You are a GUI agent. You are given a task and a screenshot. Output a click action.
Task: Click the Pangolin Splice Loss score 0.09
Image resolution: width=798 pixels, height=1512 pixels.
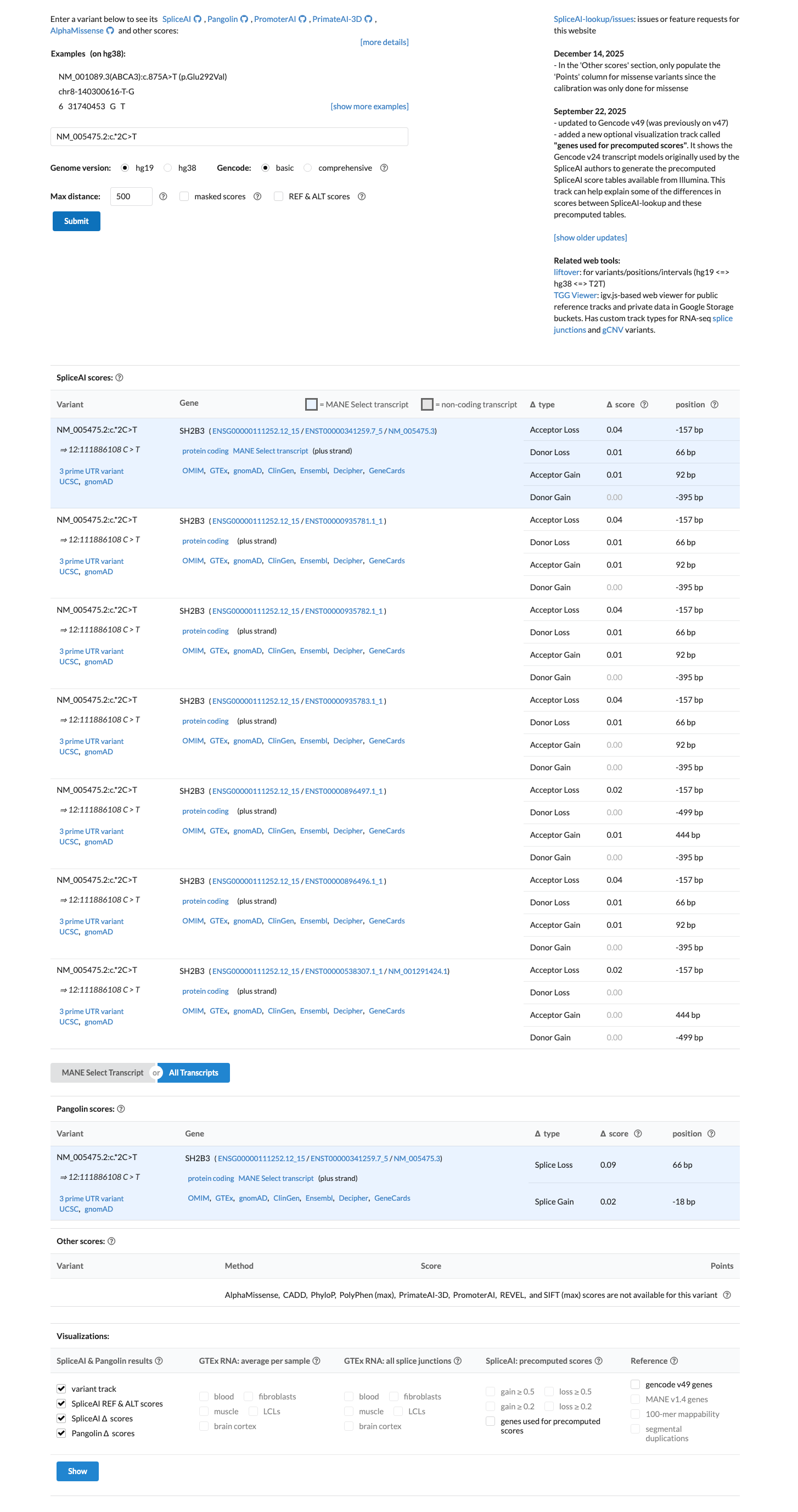608,1165
